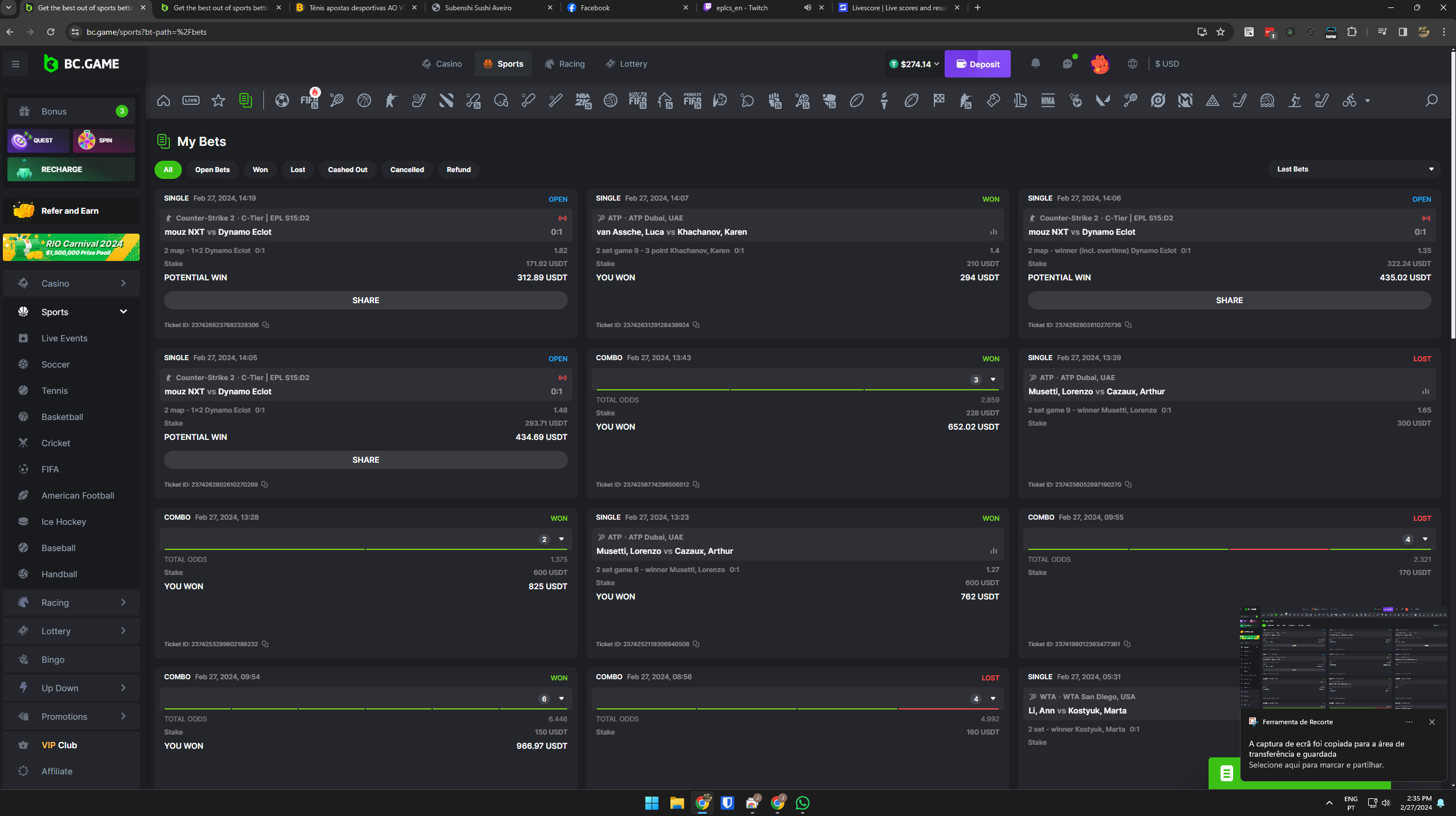The height and width of the screenshot is (816, 1456).
Task: Select the MMA sport icon
Action: 1048,101
